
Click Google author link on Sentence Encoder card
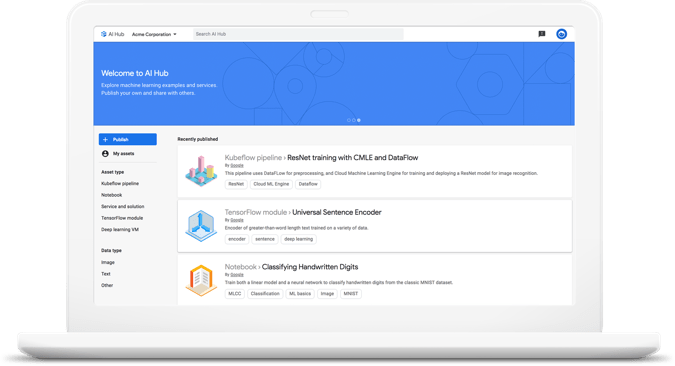pos(237,220)
